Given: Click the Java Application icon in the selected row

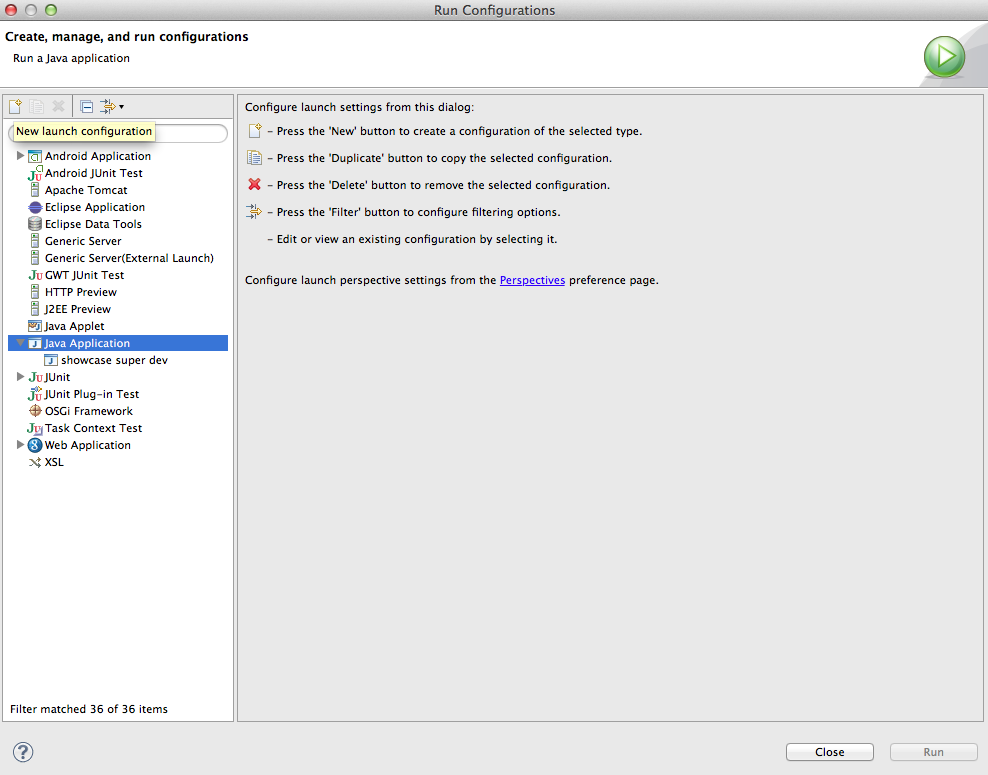Looking at the screenshot, I should click(35, 343).
